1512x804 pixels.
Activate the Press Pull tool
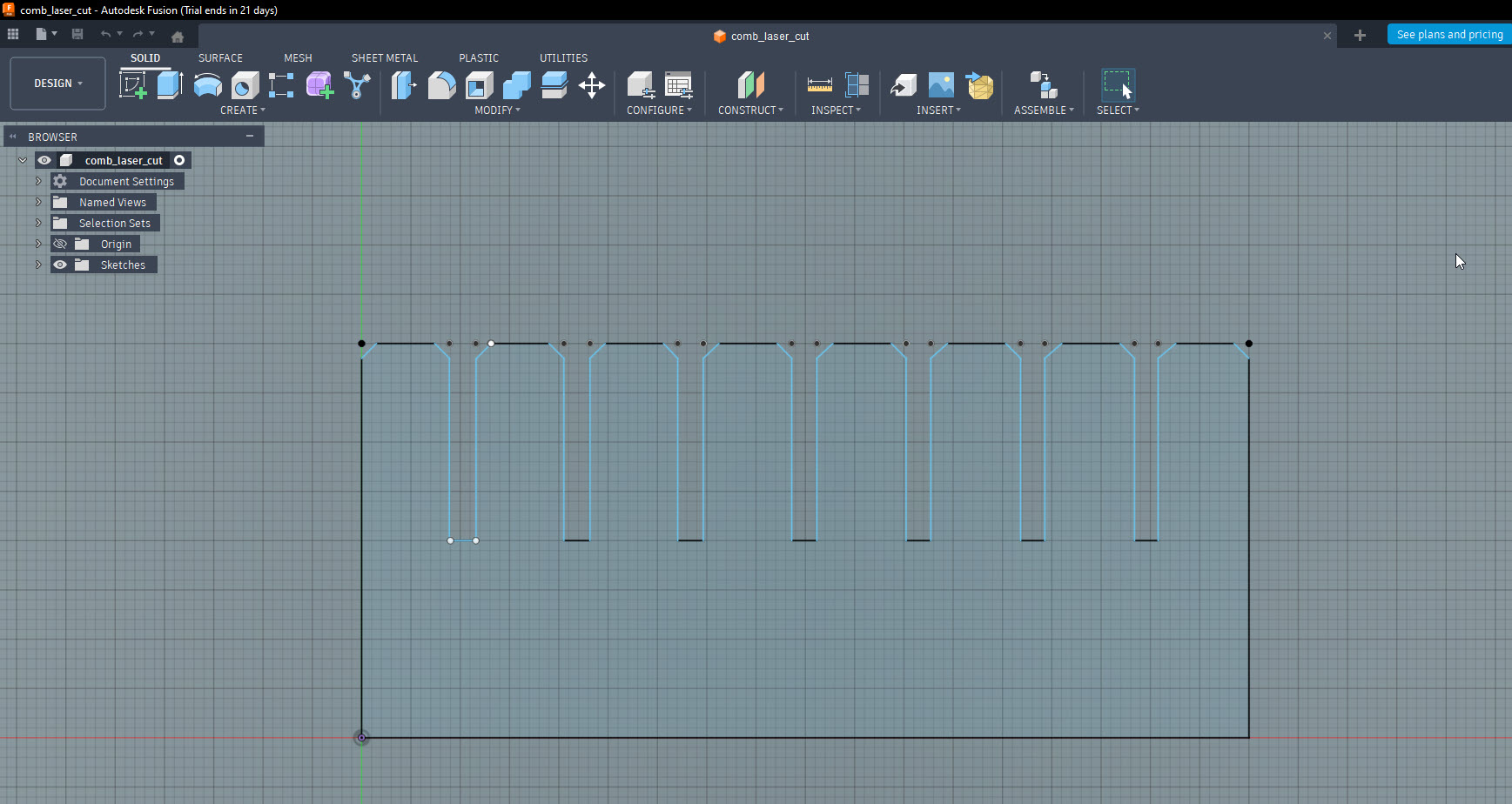click(x=403, y=84)
